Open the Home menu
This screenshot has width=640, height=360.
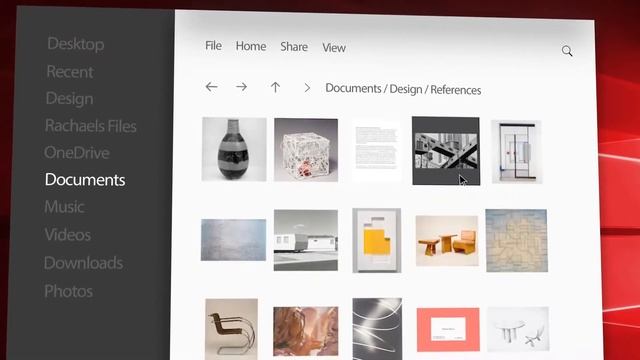251,46
